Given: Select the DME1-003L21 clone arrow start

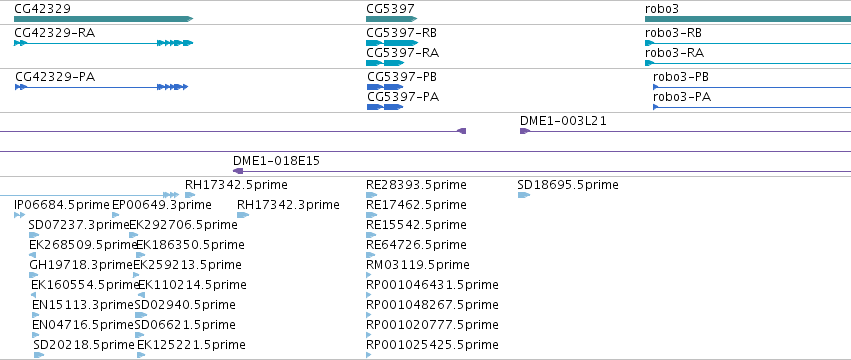Looking at the screenshot, I should 525,131.
